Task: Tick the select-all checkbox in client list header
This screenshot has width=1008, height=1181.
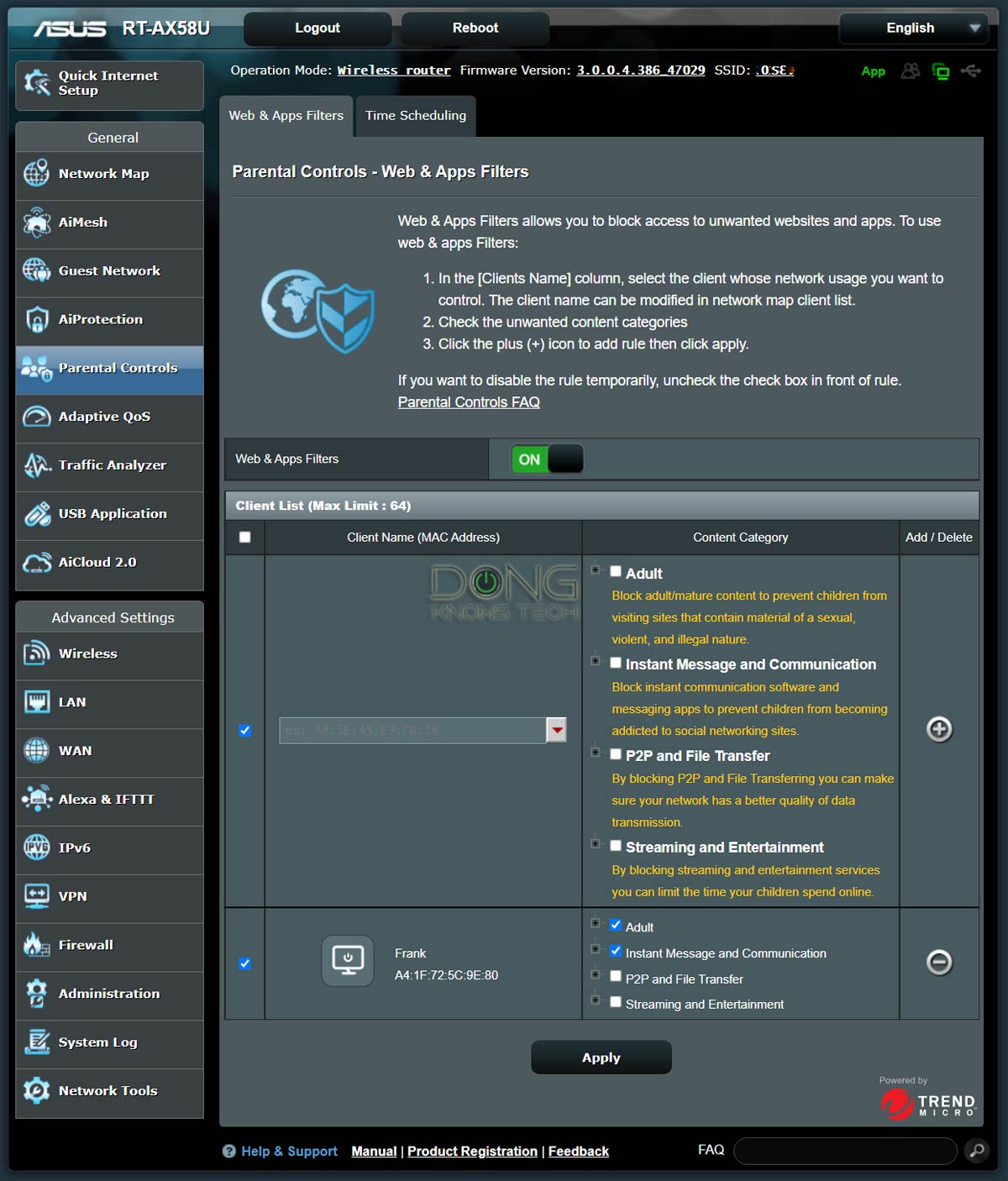Action: click(x=245, y=538)
